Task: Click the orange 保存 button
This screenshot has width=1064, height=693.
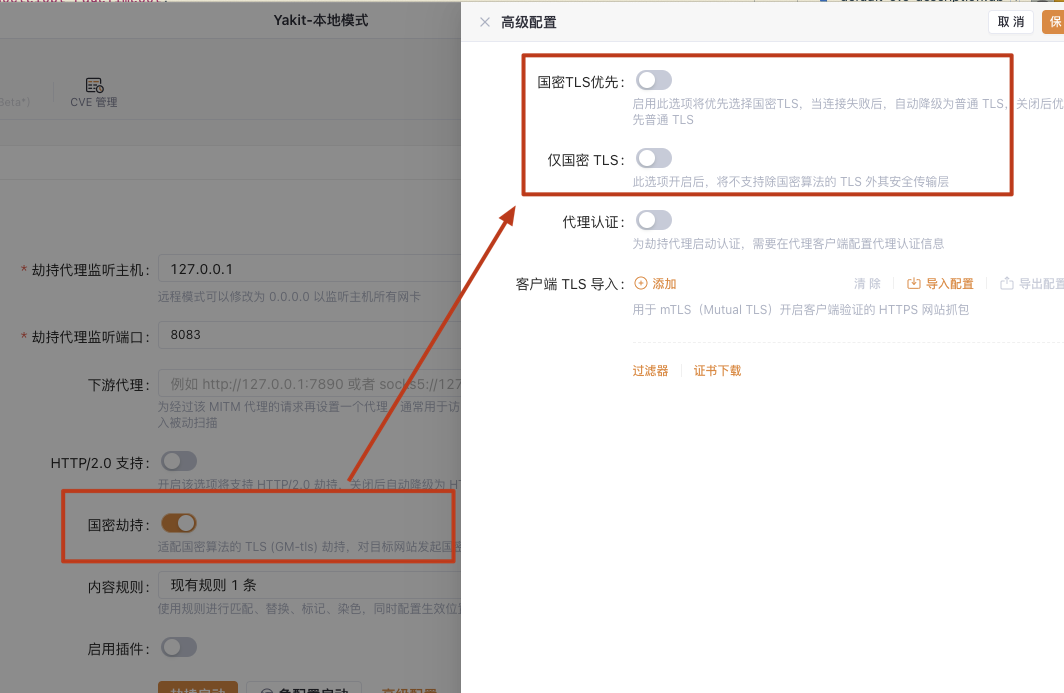Action: pyautogui.click(x=1056, y=21)
